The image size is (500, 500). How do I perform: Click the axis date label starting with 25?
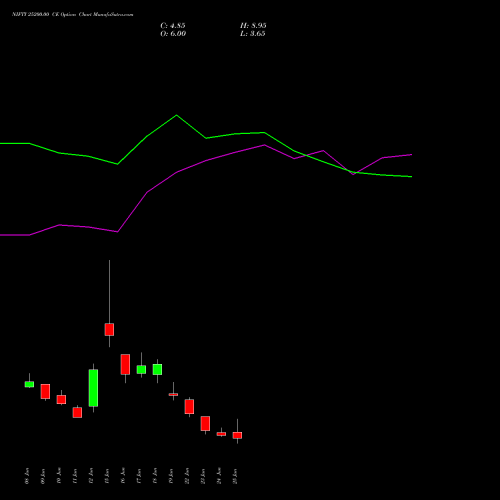pyautogui.click(x=235, y=476)
